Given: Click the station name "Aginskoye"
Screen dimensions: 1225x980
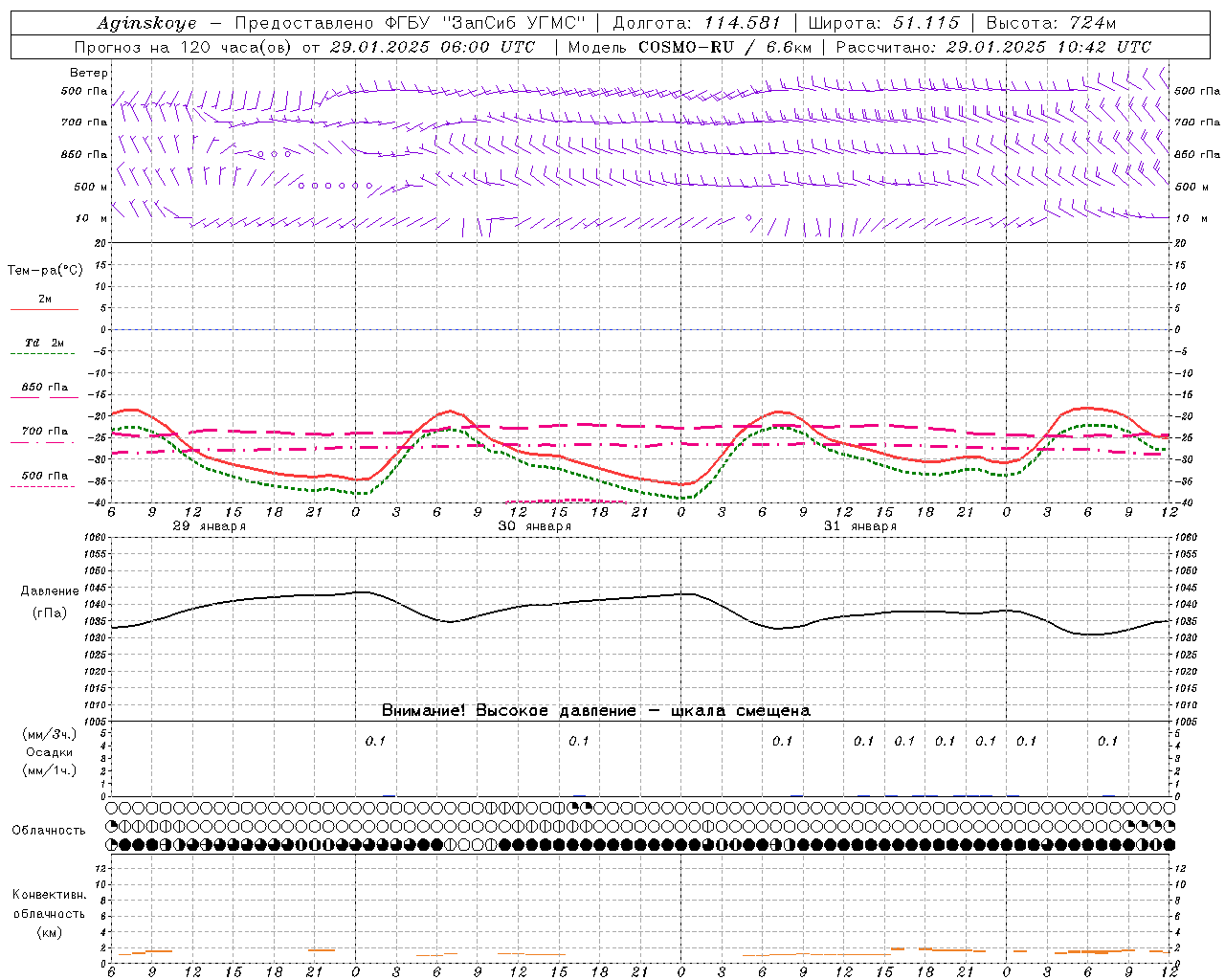Looking at the screenshot, I should point(146,23).
